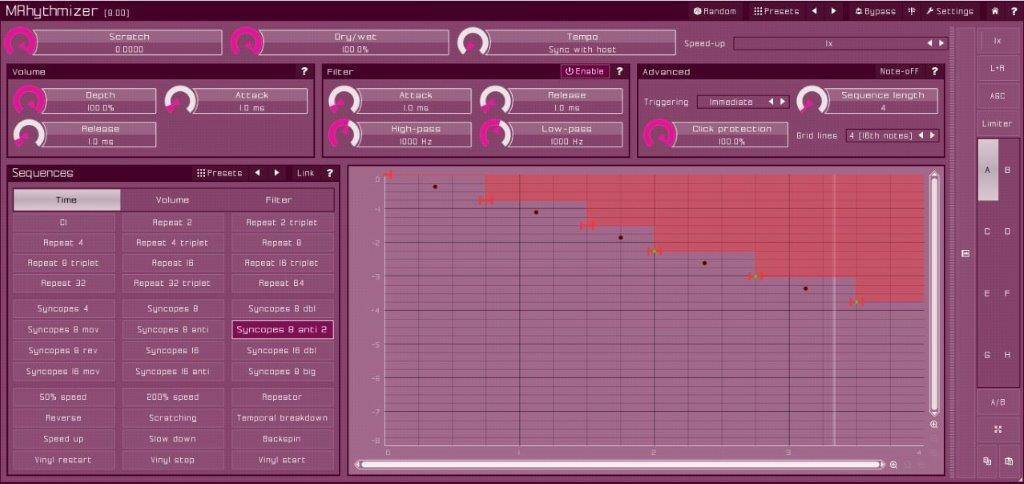The image size is (1024, 484).
Task: Step Grid lines to previous option
Action: [921, 135]
